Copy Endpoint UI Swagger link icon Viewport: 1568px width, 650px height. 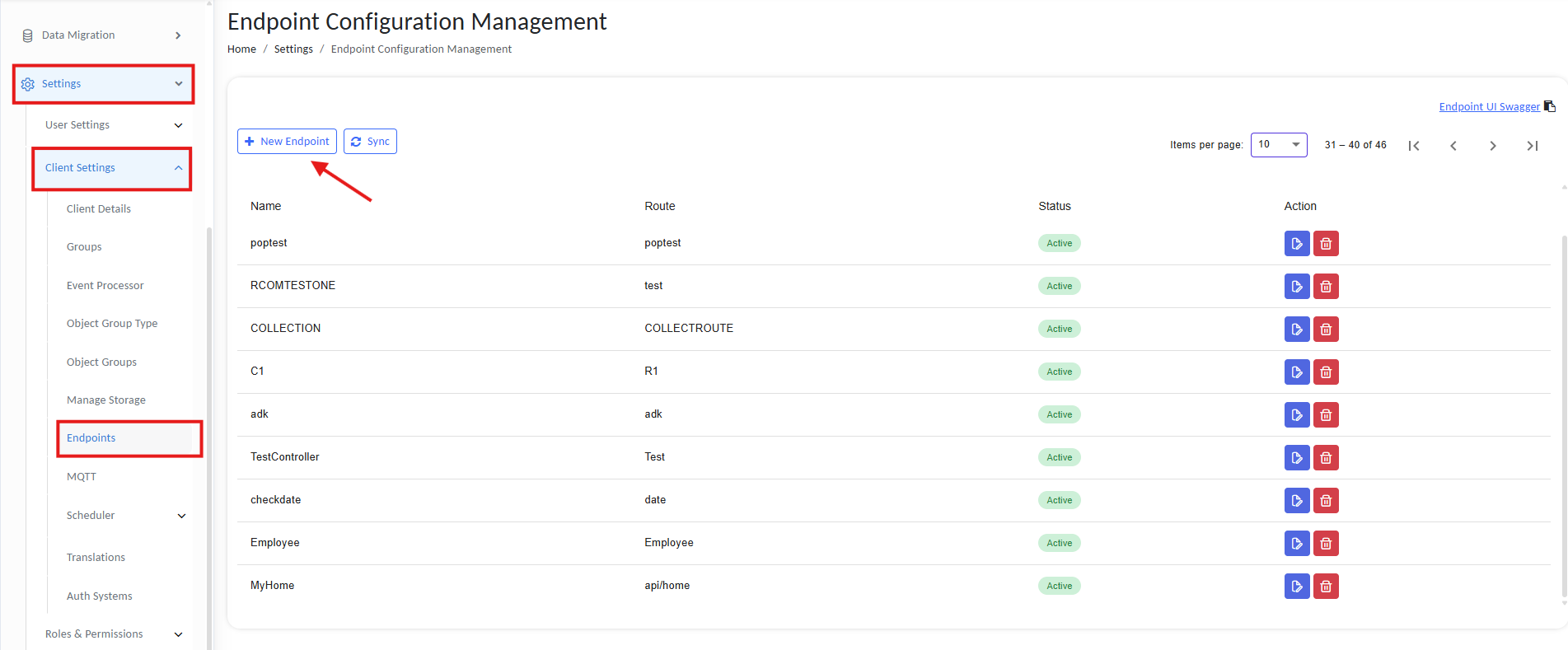click(x=1549, y=106)
